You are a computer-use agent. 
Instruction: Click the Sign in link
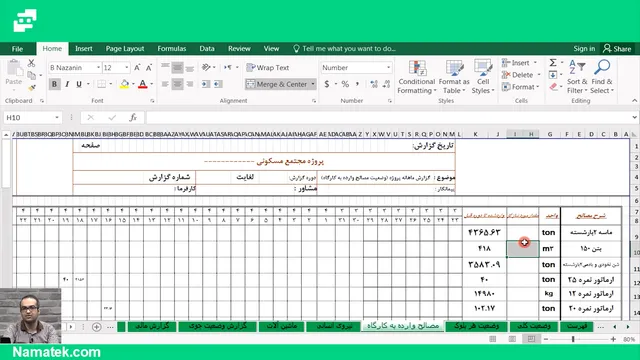pyautogui.click(x=584, y=49)
